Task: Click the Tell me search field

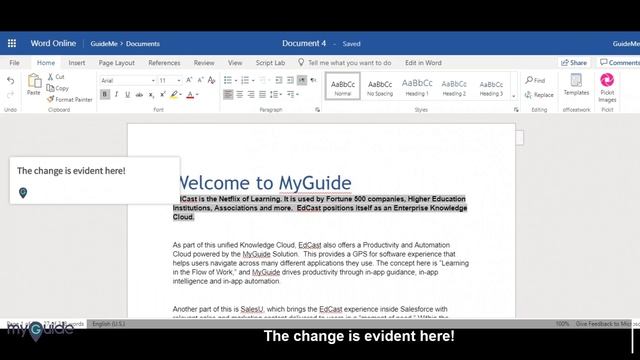Action: (349, 63)
